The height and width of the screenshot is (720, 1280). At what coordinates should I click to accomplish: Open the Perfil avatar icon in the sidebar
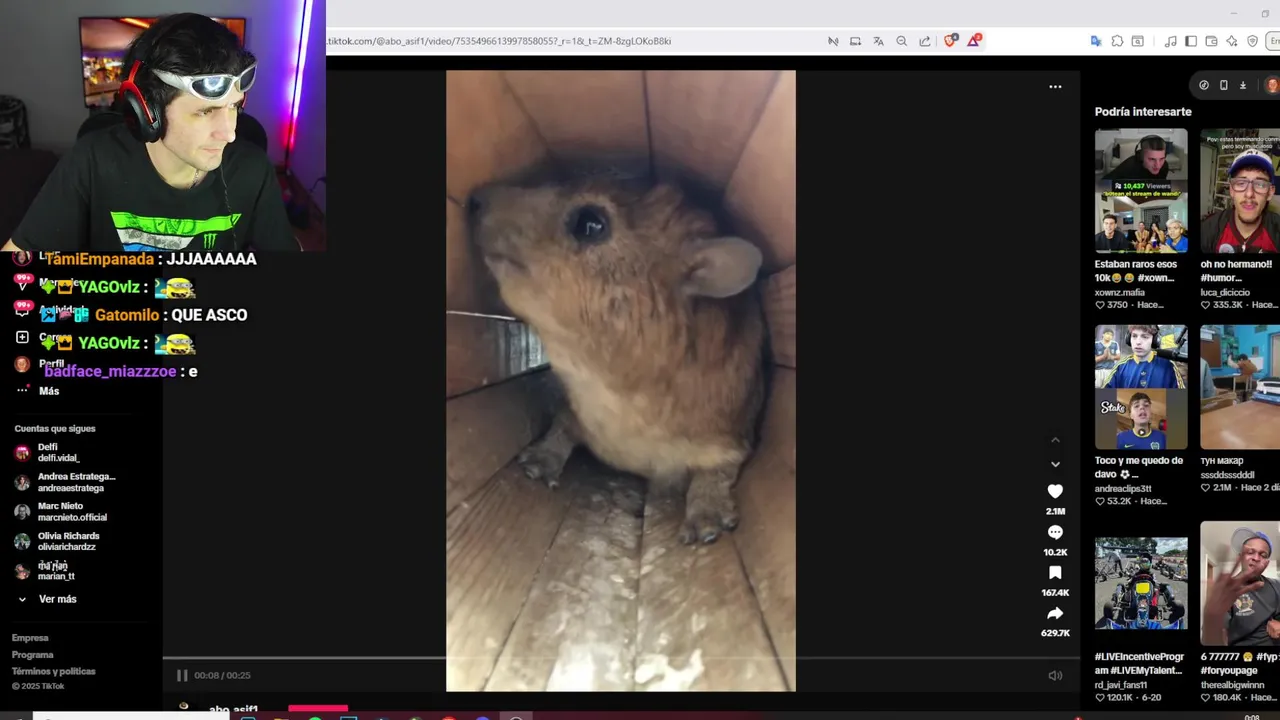(x=22, y=364)
